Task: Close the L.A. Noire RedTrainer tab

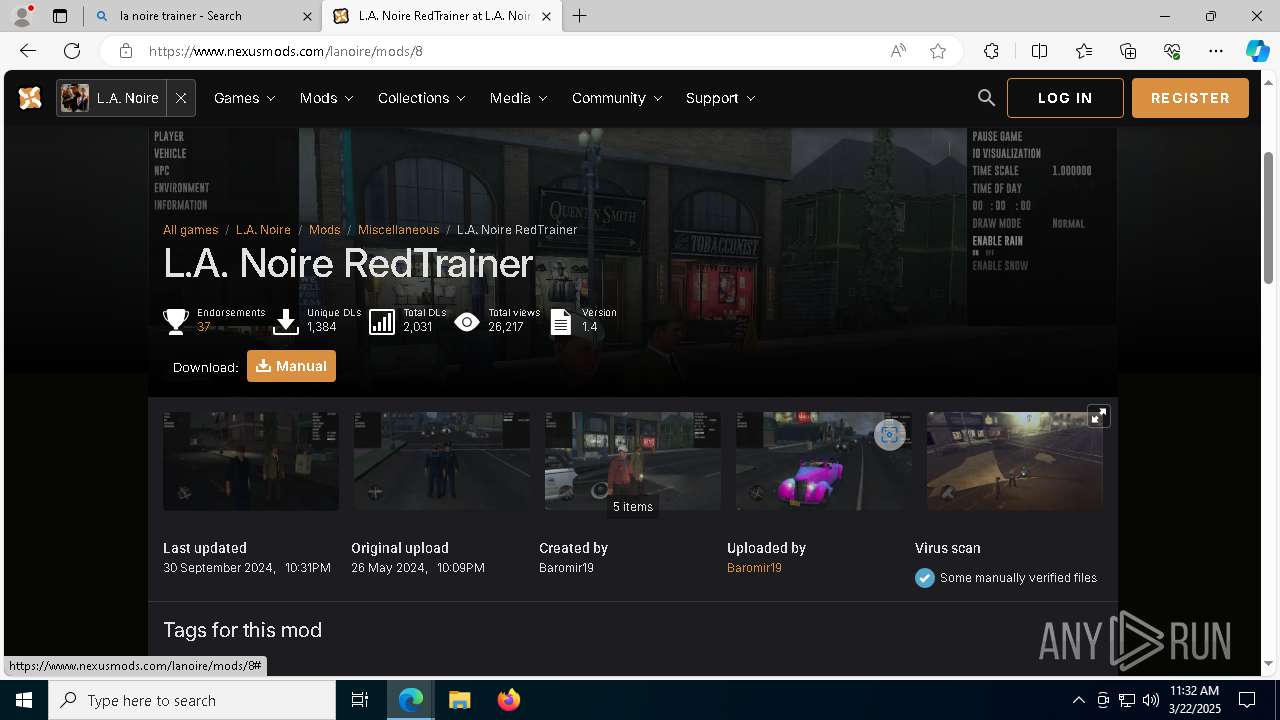Action: coord(546,16)
